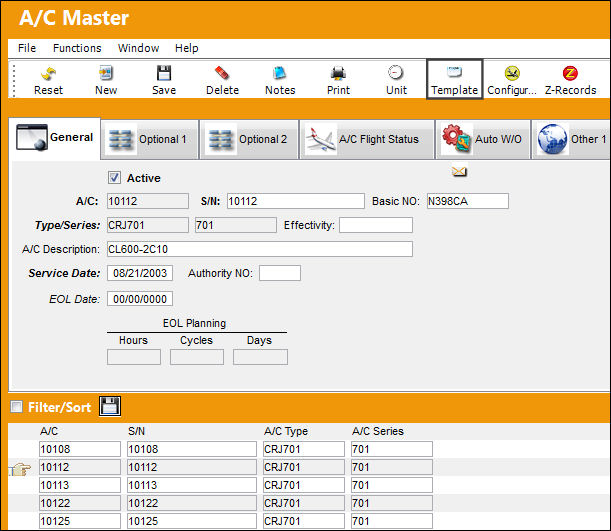Open the Functions menu

point(77,48)
